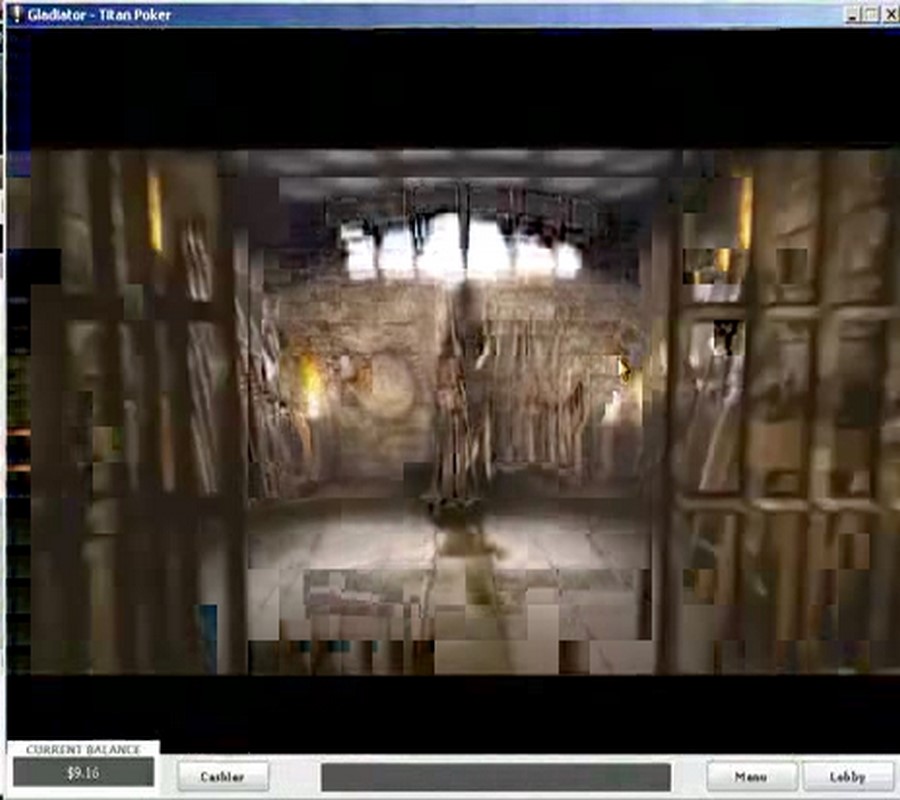900x800 pixels.
Task: Click the yellow arrow on right wall
Action: pyautogui.click(x=626, y=370)
